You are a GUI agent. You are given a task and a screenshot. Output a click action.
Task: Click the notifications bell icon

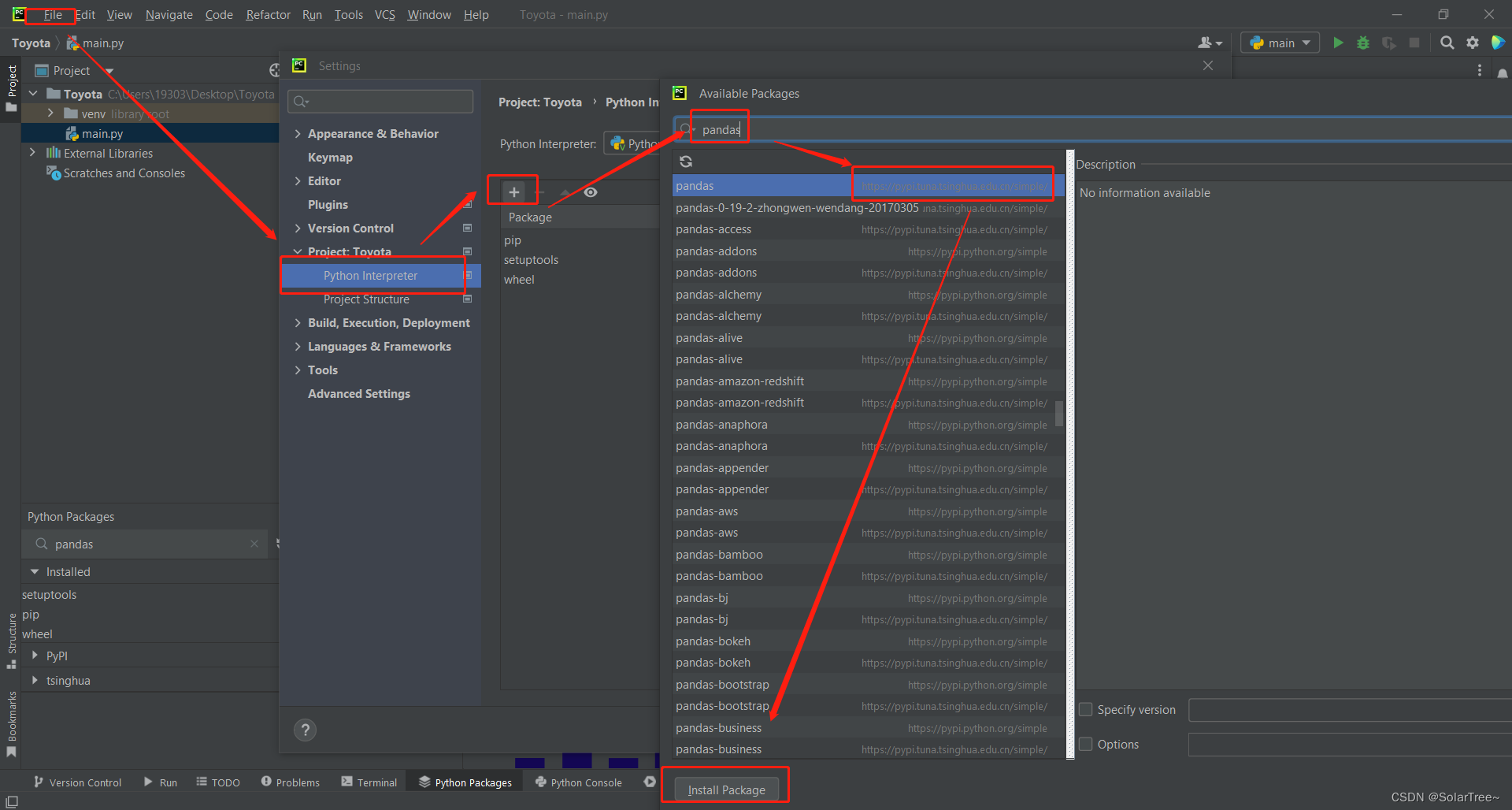tap(1502, 72)
